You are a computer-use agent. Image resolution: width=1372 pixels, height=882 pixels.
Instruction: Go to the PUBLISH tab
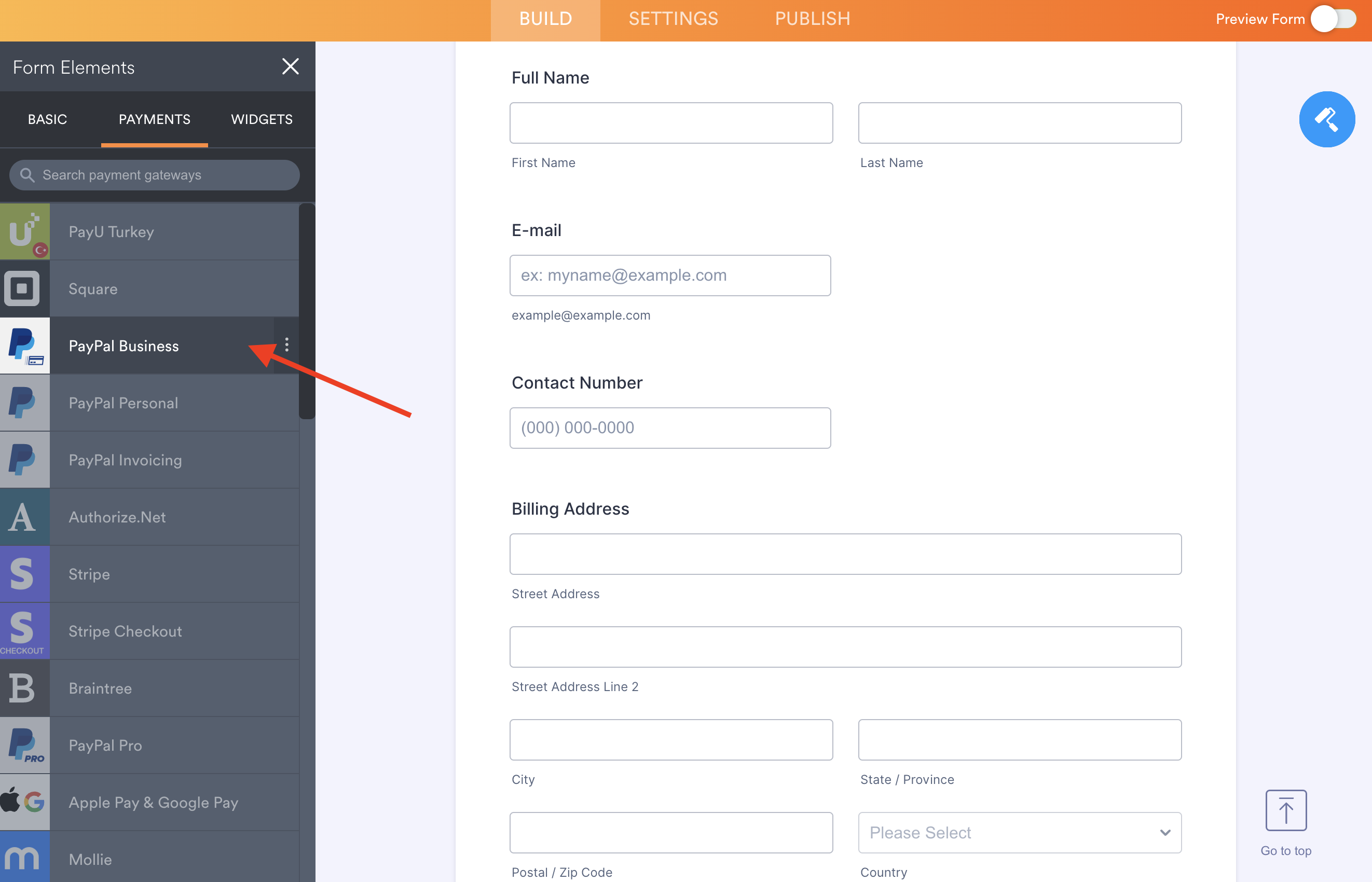pyautogui.click(x=812, y=19)
